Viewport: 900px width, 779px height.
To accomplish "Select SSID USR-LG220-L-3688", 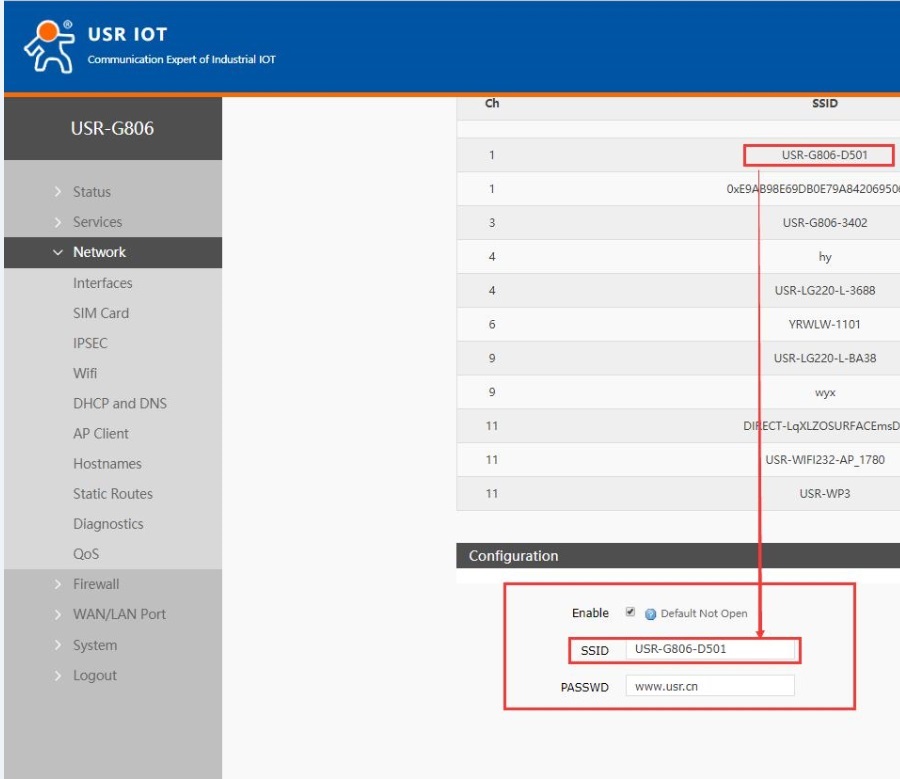I will pyautogui.click(x=825, y=290).
